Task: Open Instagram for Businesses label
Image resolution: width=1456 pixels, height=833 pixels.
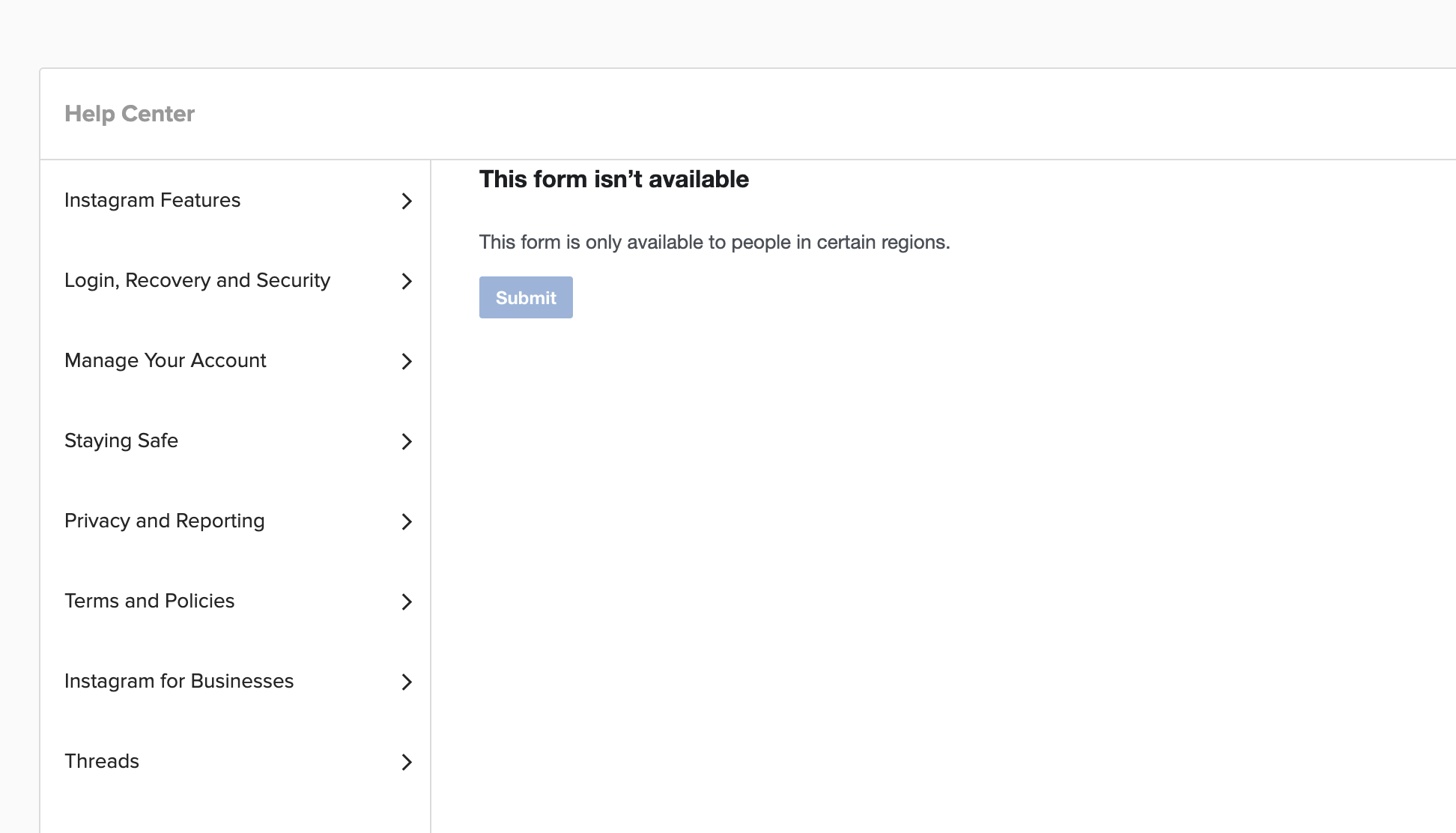Action: (179, 681)
